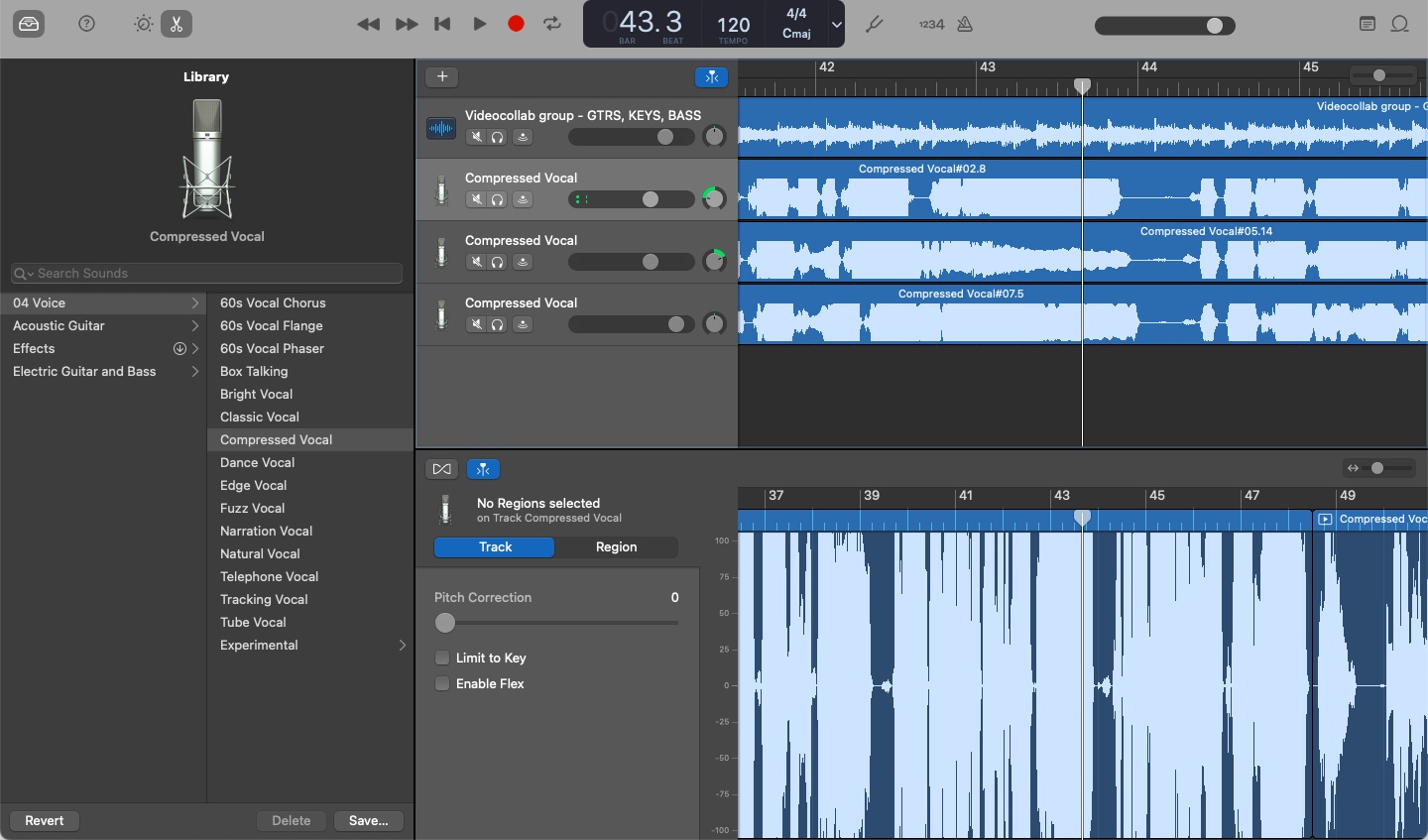1428x840 pixels.
Task: Click the microphone patch image in Library
Action: [207, 159]
